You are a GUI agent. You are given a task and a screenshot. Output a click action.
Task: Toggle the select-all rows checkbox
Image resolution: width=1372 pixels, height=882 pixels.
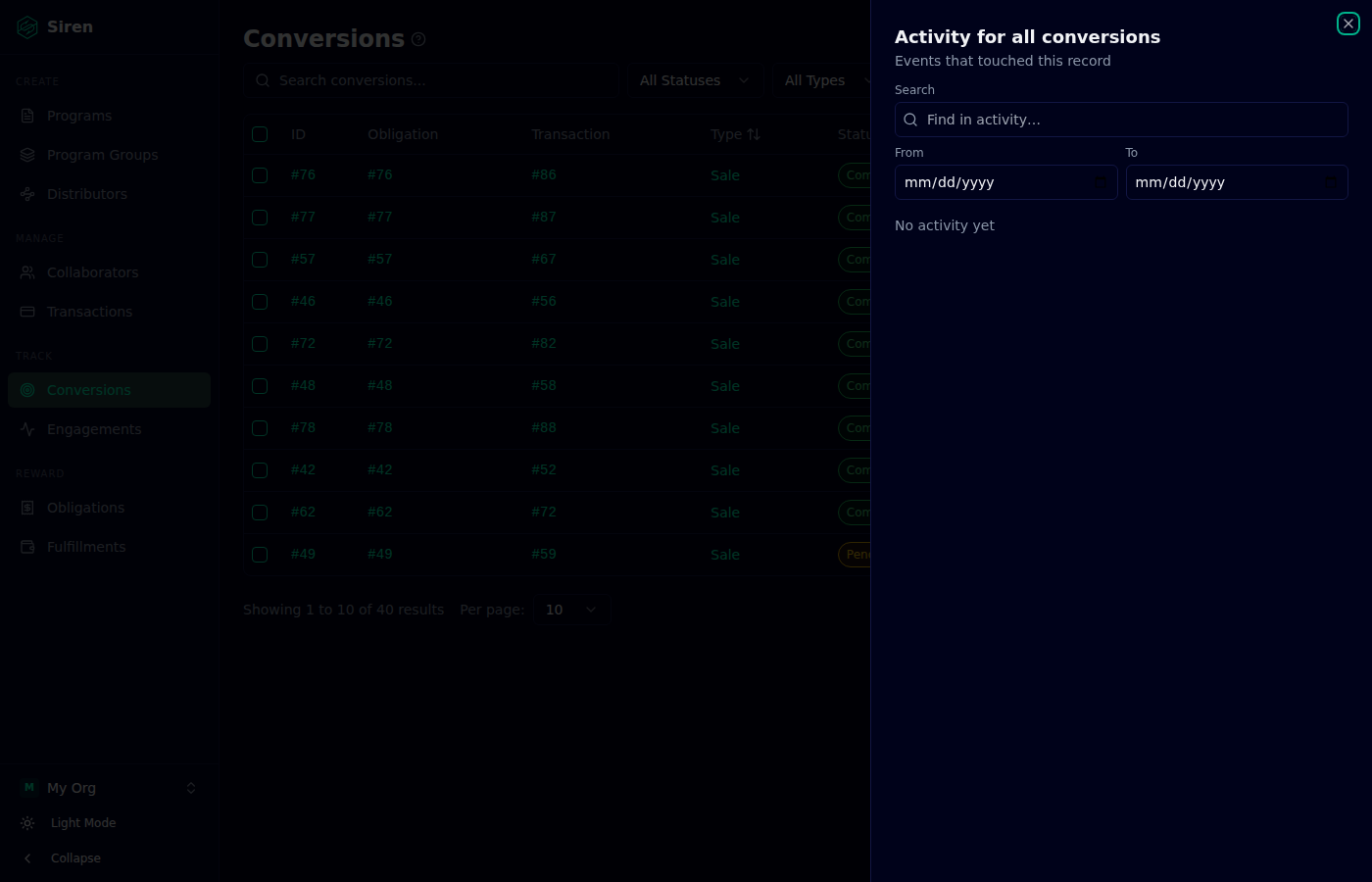[x=260, y=134]
